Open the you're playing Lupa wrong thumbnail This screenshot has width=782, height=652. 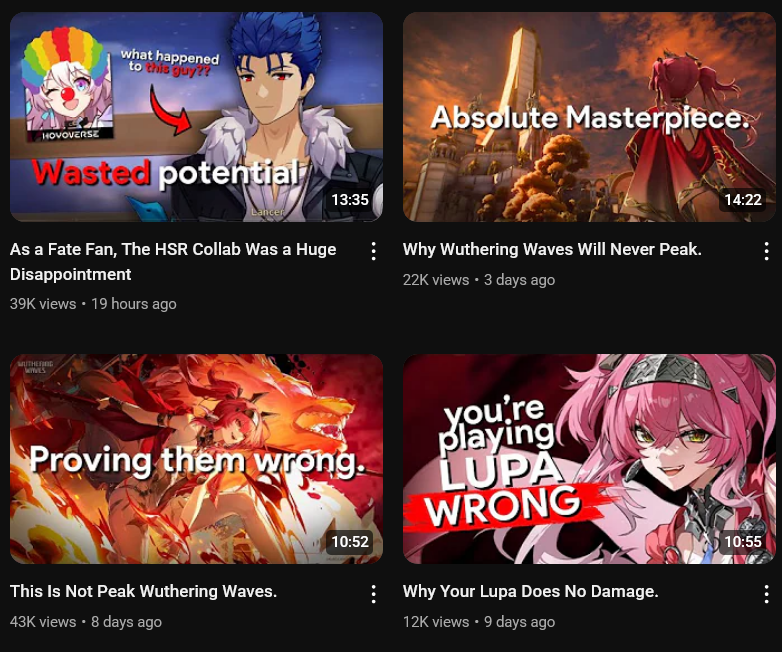tap(589, 459)
